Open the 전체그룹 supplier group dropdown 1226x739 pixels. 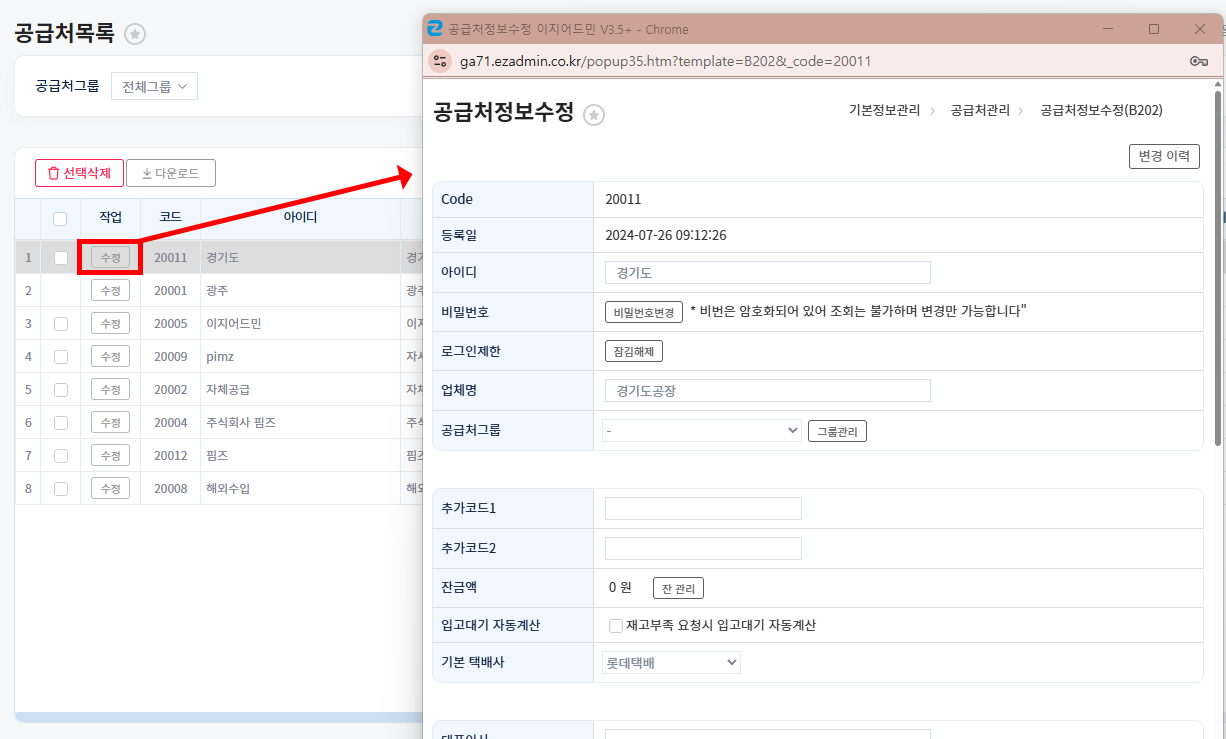(154, 86)
